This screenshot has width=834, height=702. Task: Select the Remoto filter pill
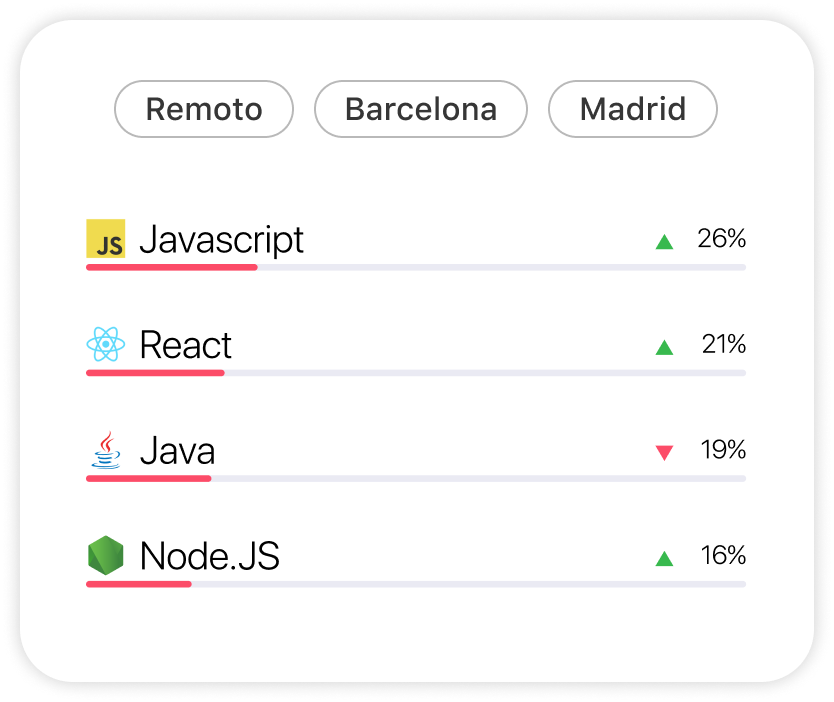click(204, 109)
